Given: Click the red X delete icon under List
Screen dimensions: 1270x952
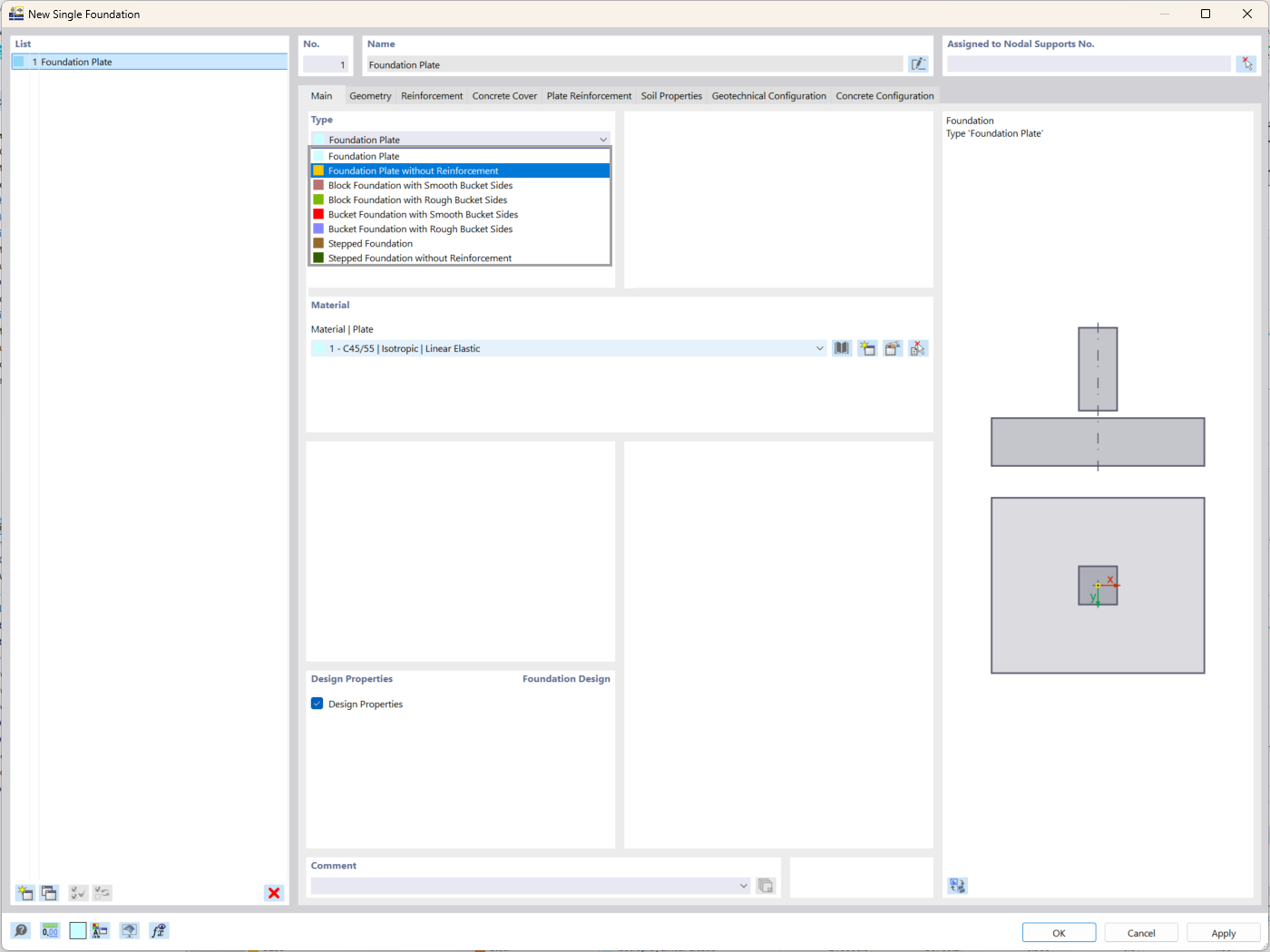Looking at the screenshot, I should pyautogui.click(x=274, y=893).
